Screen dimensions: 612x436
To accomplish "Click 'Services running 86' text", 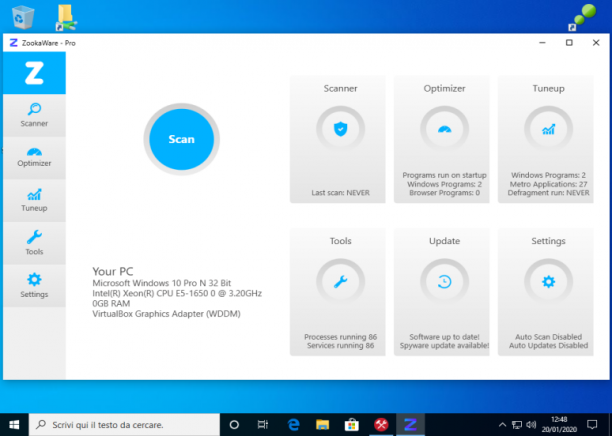I will point(340,345).
